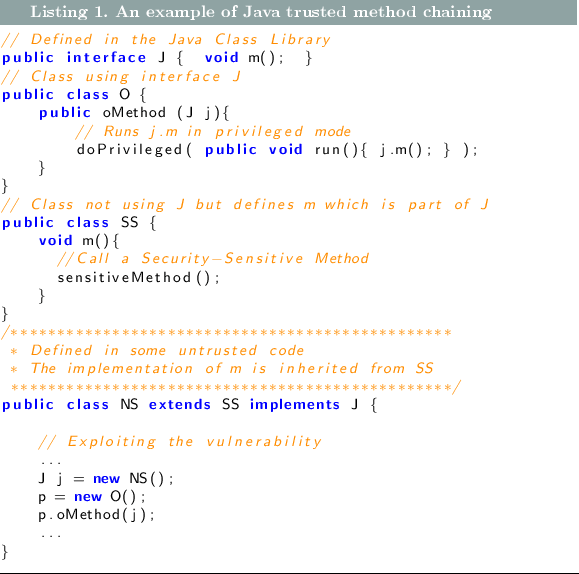Click the 'sensitiveMethod();' statement

pyautogui.click(x=138, y=277)
